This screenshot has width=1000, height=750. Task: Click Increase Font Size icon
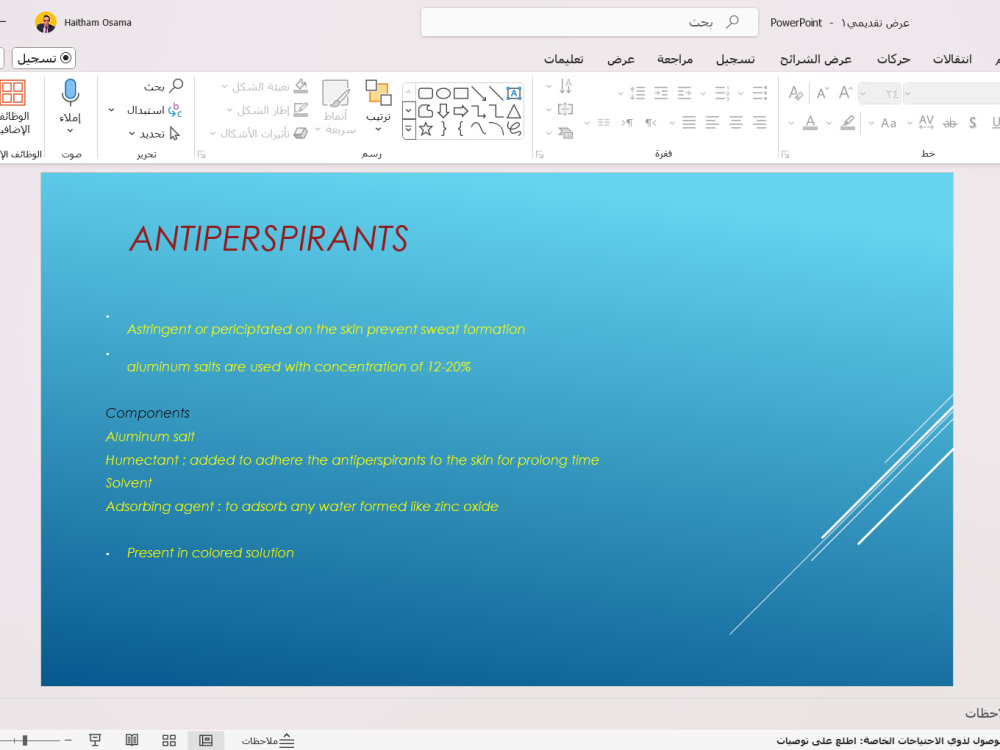(x=845, y=93)
